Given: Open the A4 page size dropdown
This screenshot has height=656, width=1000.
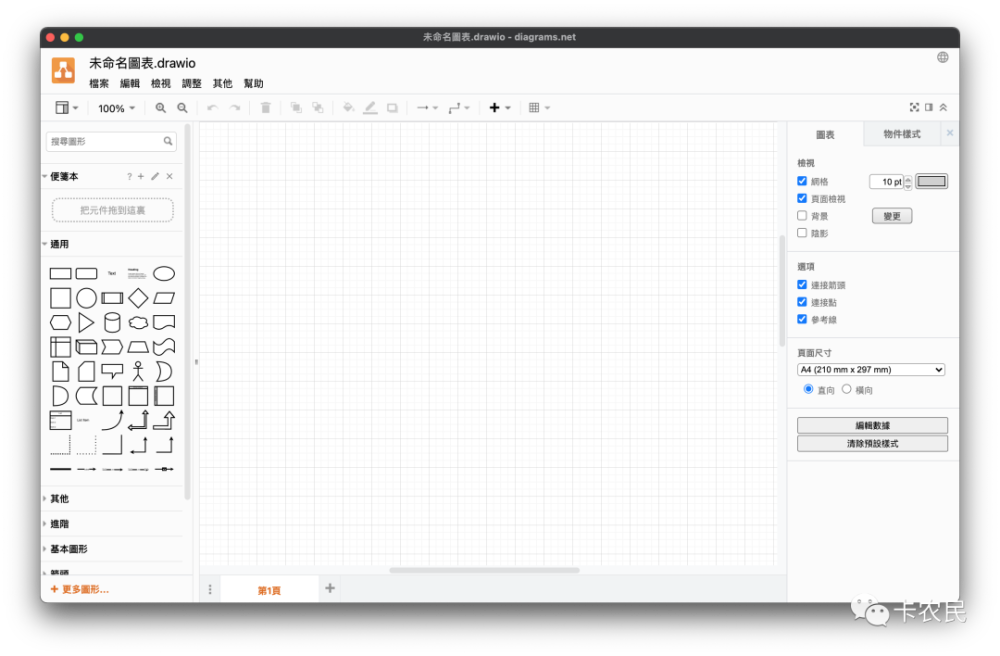Looking at the screenshot, I should tap(871, 370).
